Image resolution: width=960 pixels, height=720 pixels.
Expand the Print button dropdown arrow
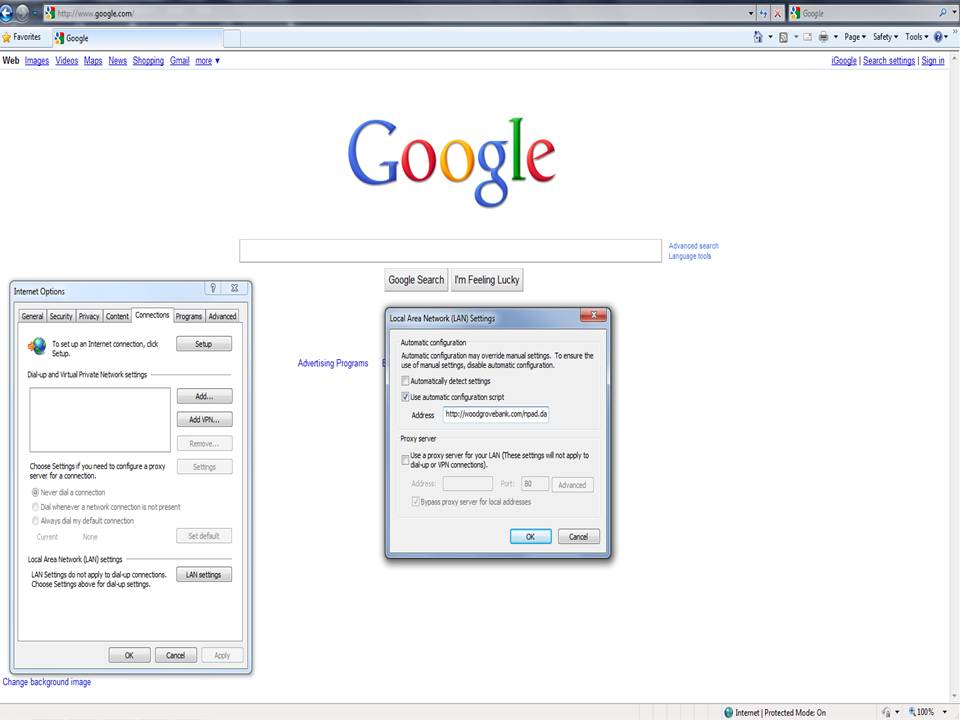click(x=836, y=37)
